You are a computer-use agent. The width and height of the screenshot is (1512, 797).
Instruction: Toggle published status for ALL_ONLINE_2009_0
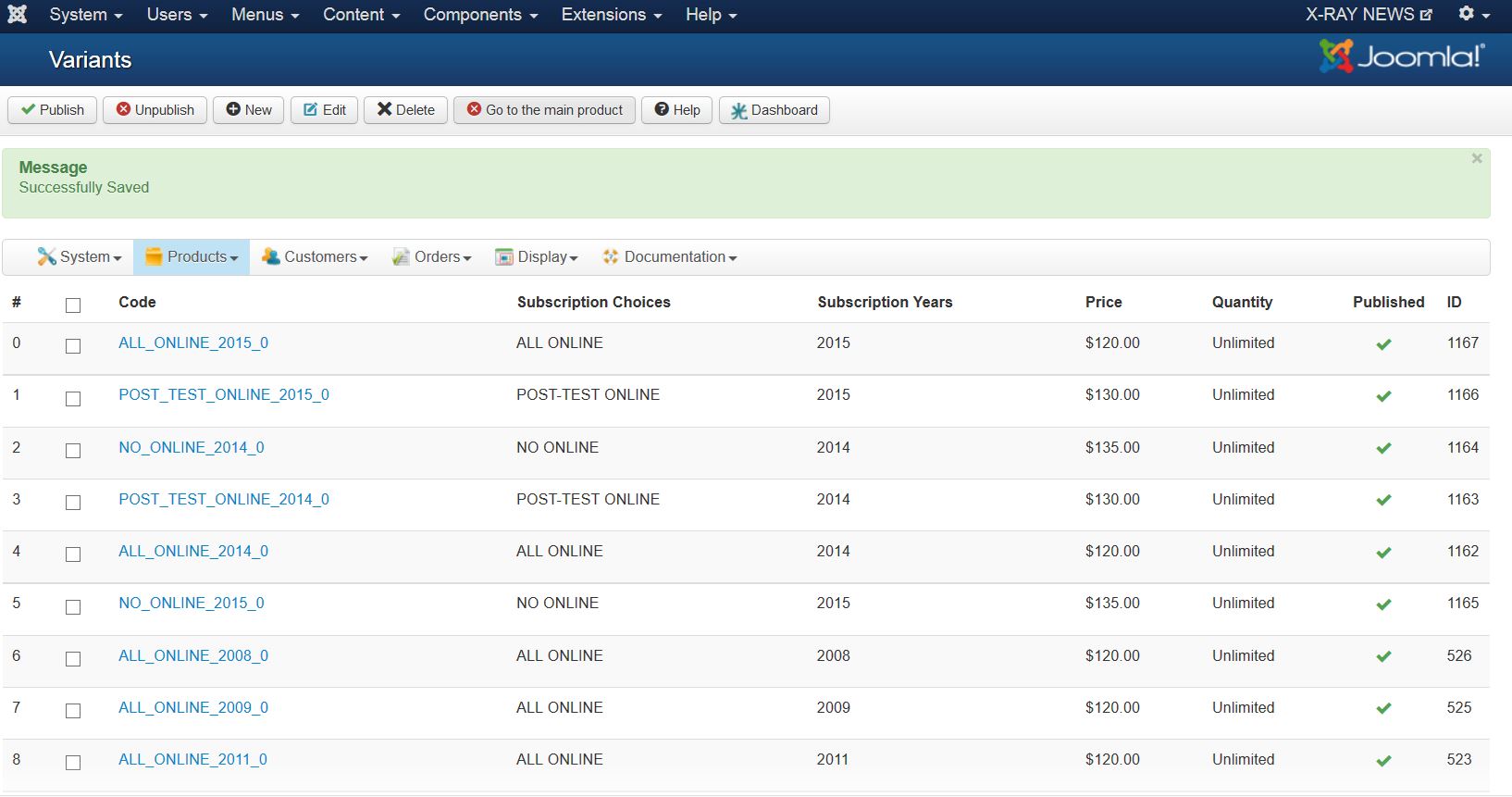(1383, 708)
